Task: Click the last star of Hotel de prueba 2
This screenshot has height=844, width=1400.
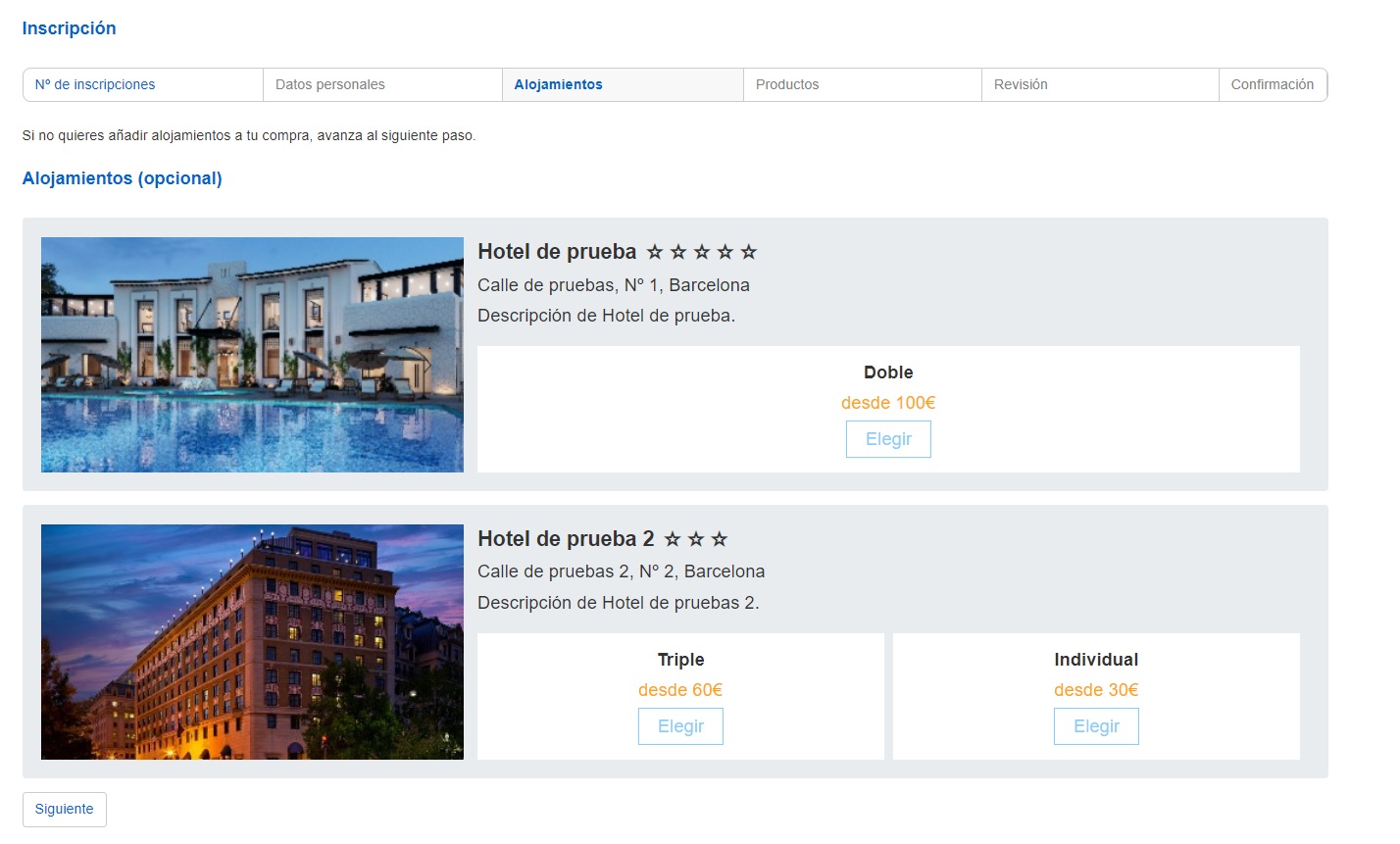Action: pyautogui.click(x=720, y=540)
